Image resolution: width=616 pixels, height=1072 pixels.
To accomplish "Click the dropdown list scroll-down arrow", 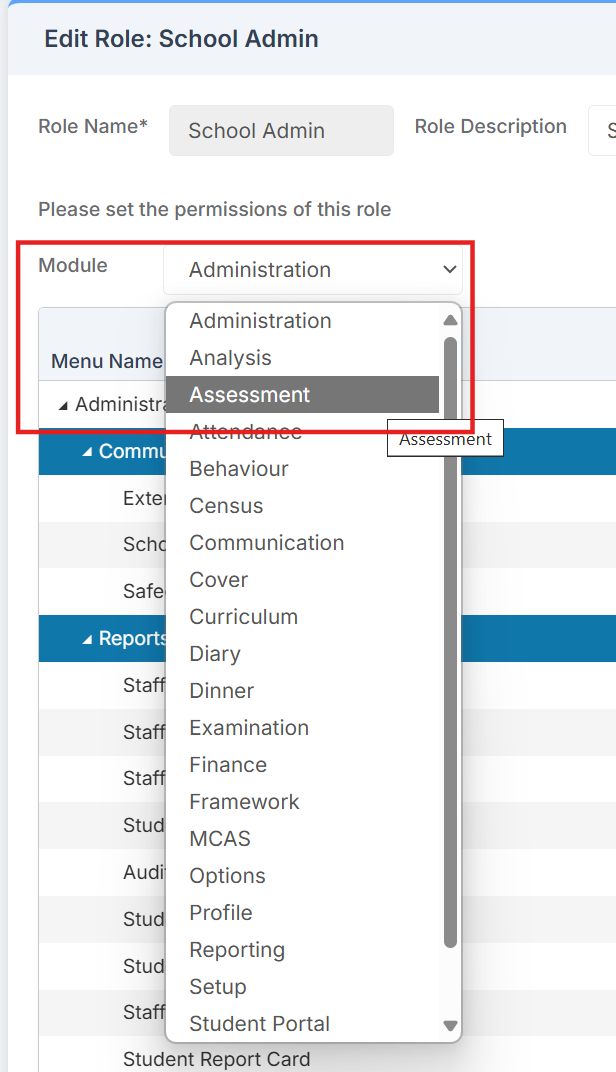I will pos(450,1025).
